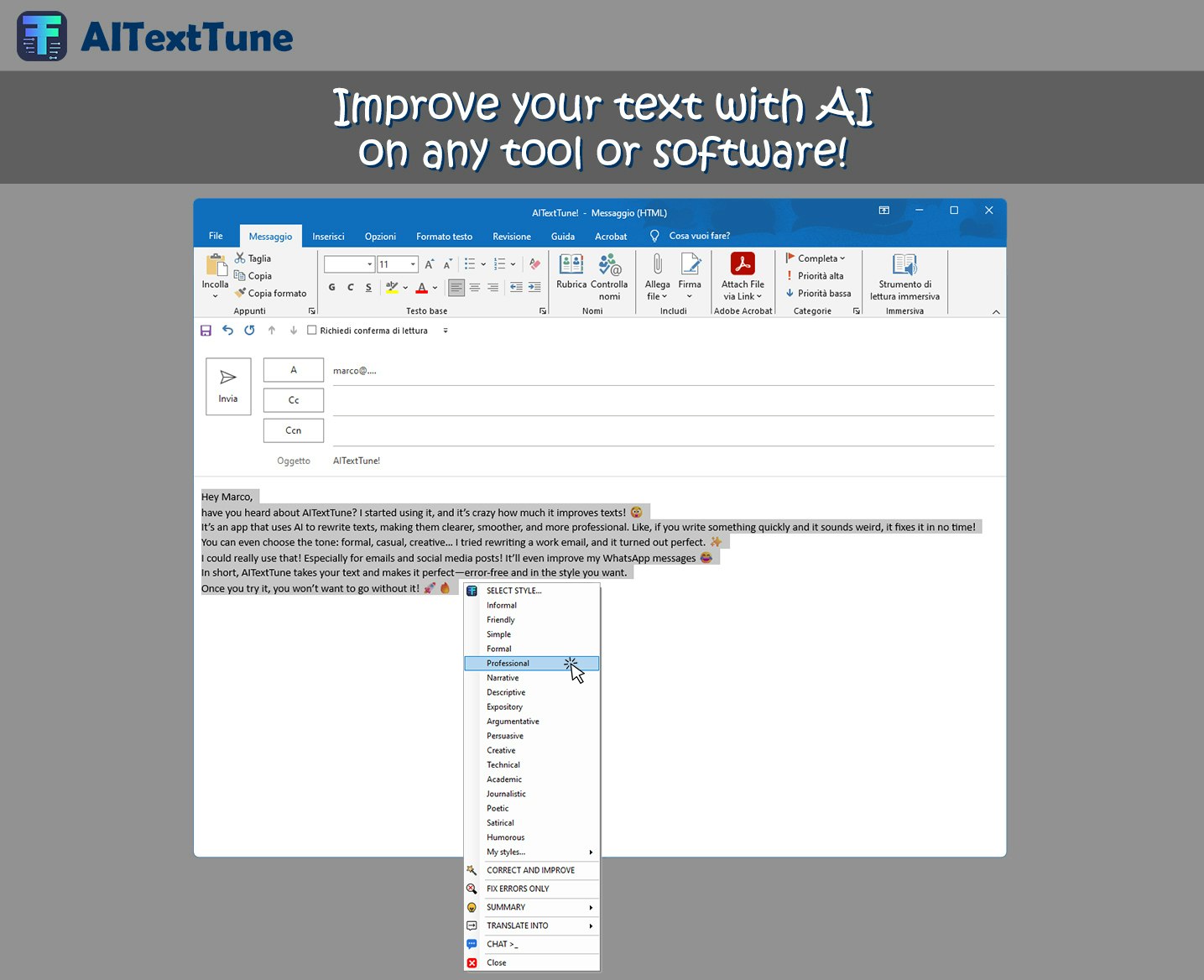
Task: Select Professional style in context menu
Action: pyautogui.click(x=532, y=664)
